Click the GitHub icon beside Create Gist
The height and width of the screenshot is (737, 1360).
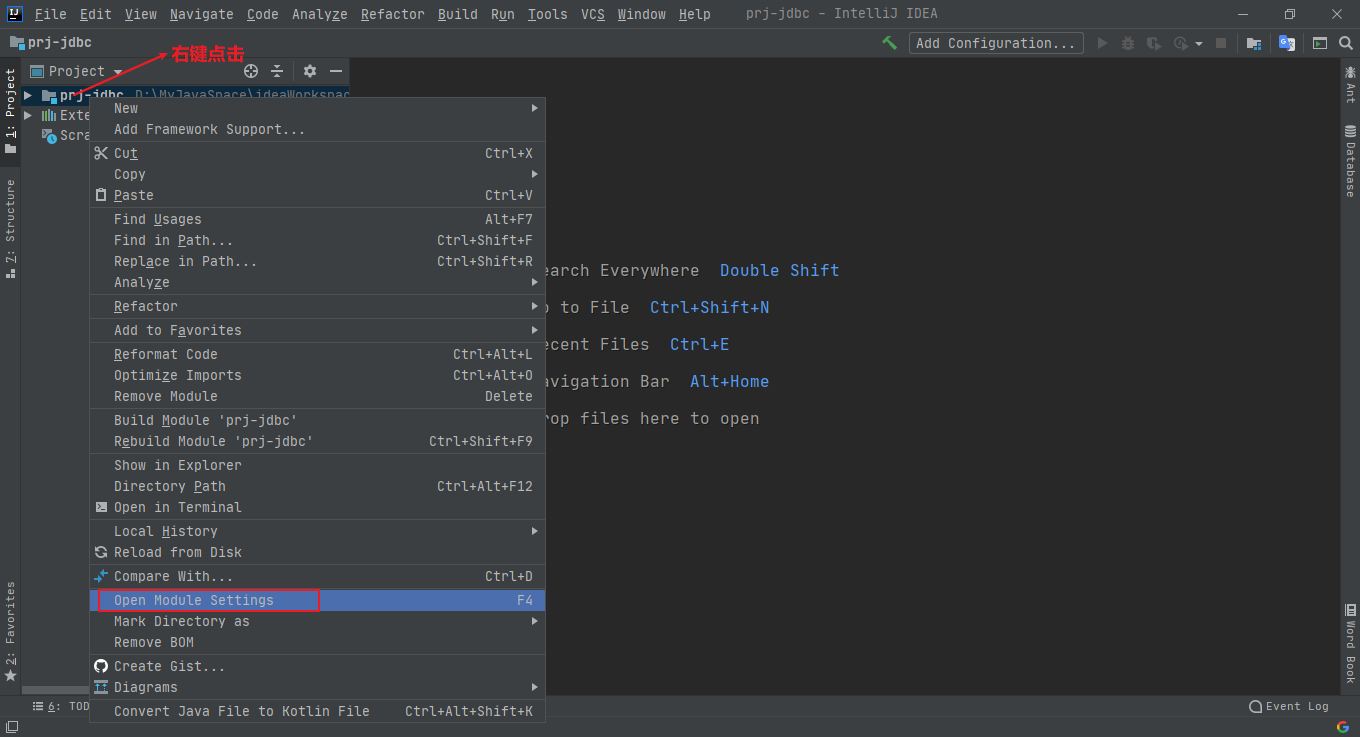(101, 666)
